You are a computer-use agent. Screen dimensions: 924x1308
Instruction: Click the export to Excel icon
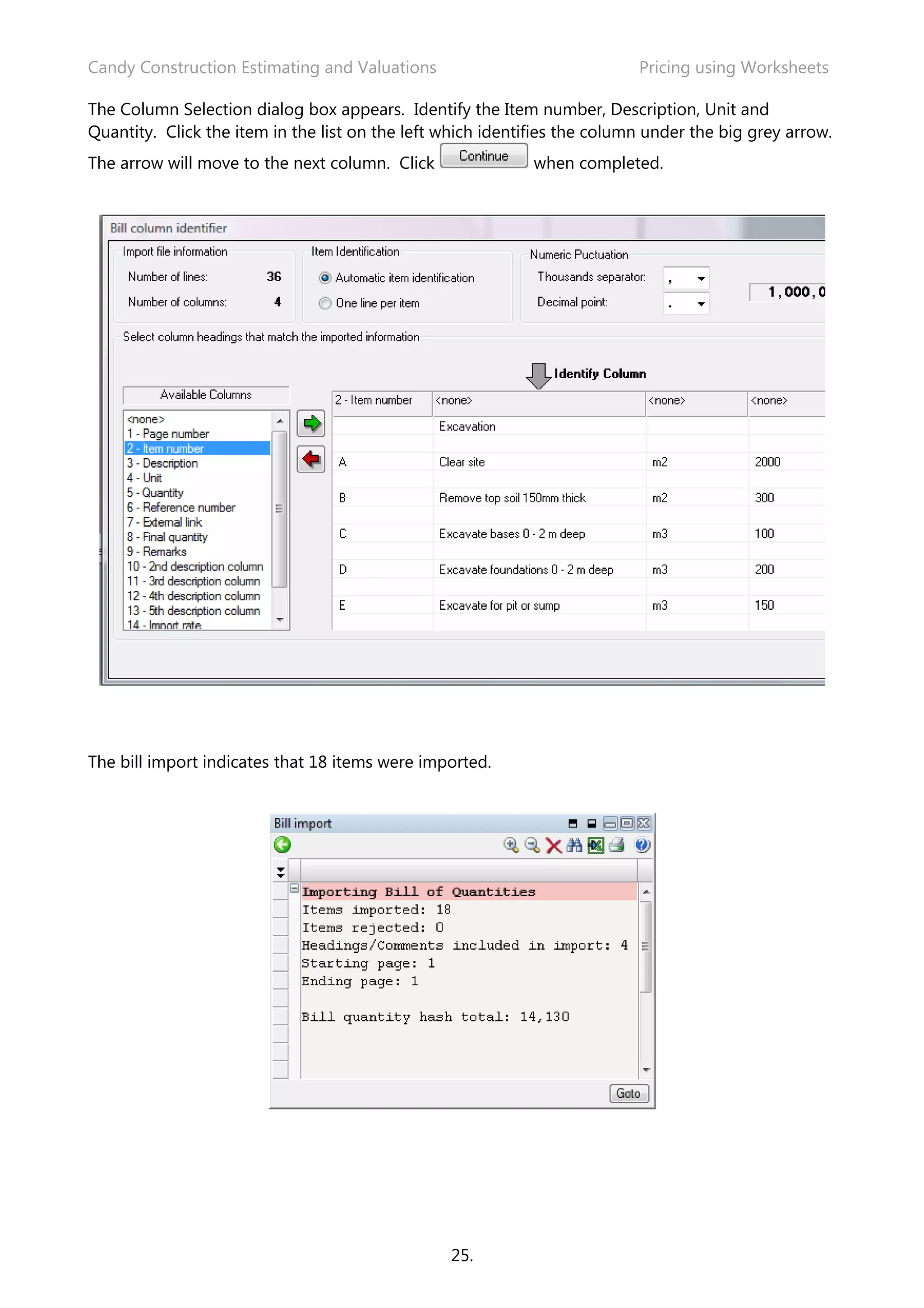pyautogui.click(x=596, y=845)
